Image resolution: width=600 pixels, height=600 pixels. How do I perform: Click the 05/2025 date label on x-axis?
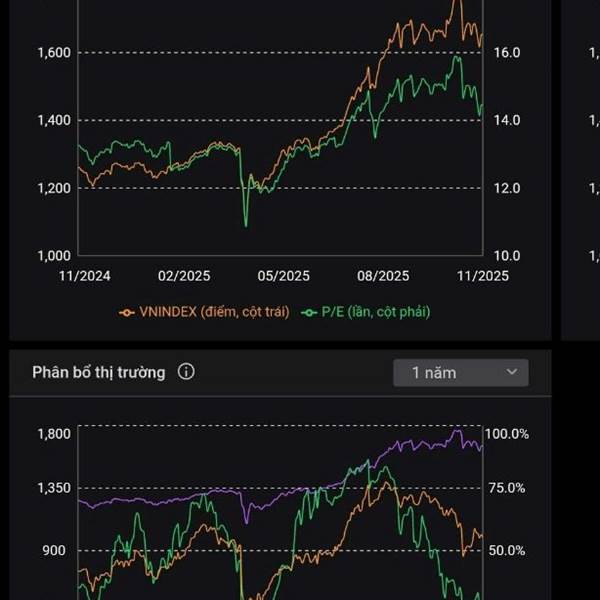click(283, 276)
